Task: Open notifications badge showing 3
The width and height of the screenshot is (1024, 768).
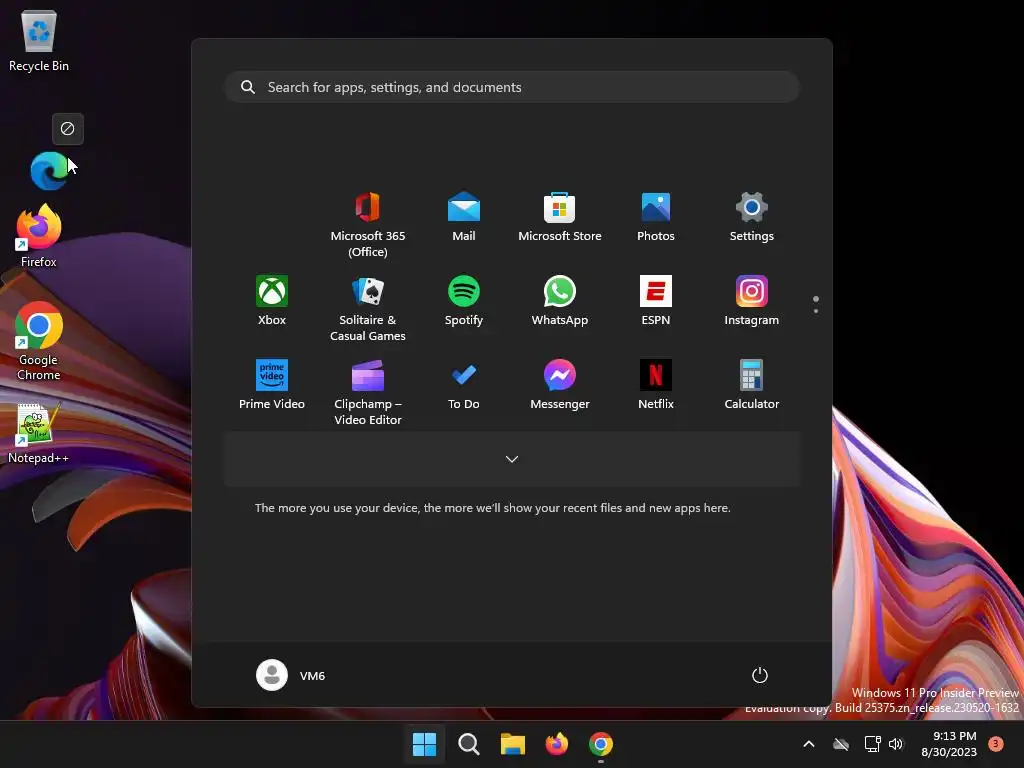Action: click(996, 743)
